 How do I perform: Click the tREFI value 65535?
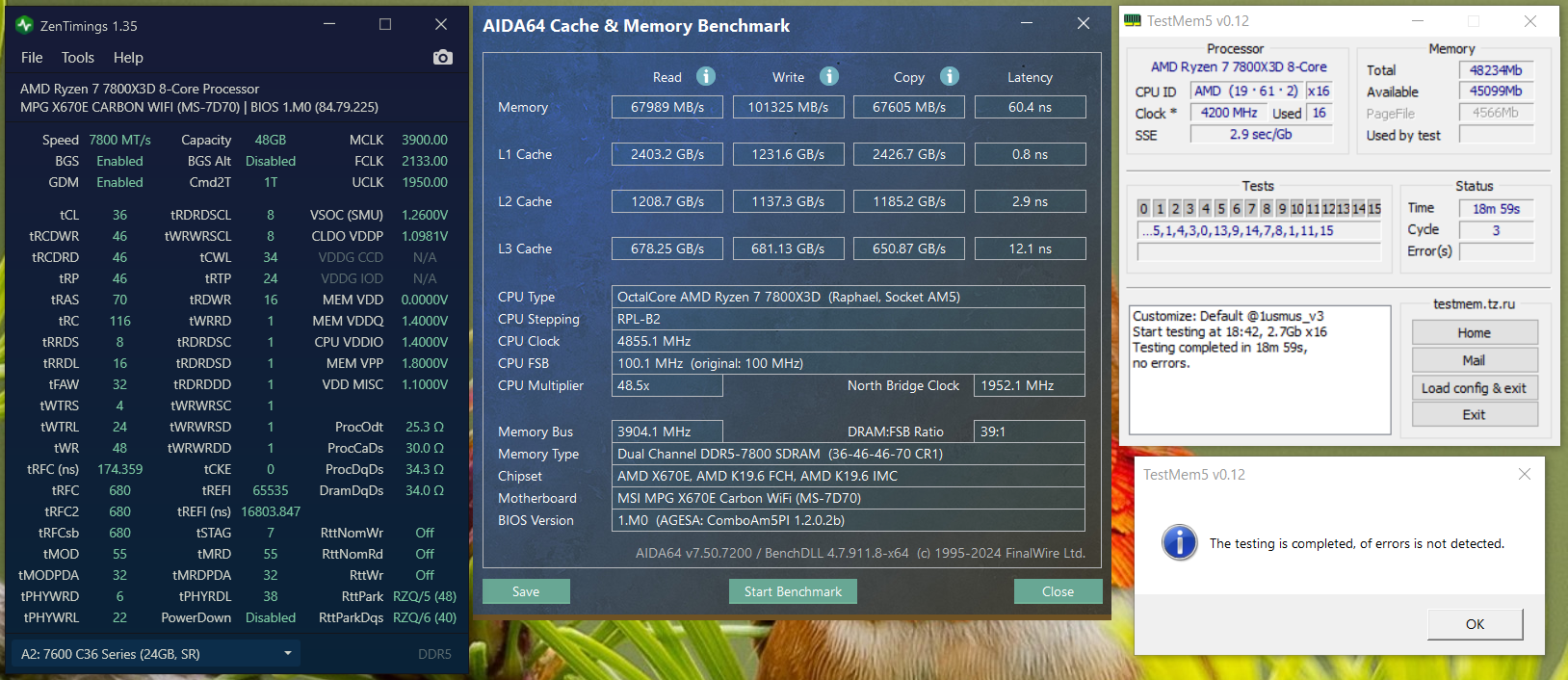tap(271, 490)
